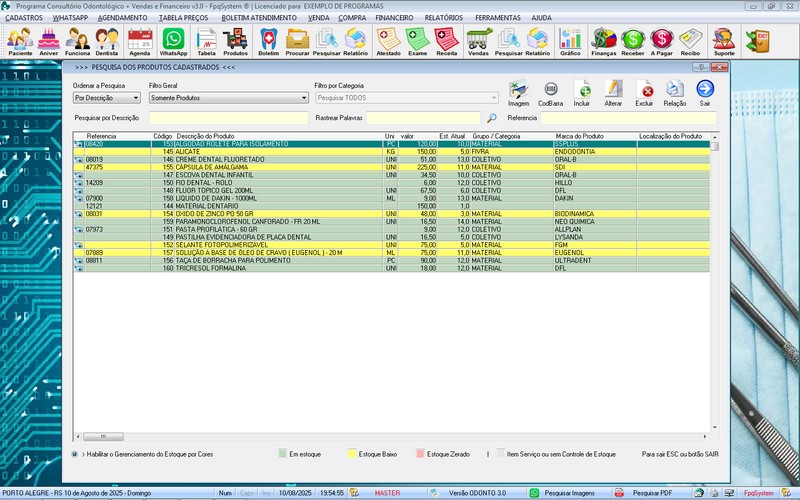This screenshot has height=500, width=800.
Task: Click the Dentista toolbar icon
Action: [x=108, y=41]
